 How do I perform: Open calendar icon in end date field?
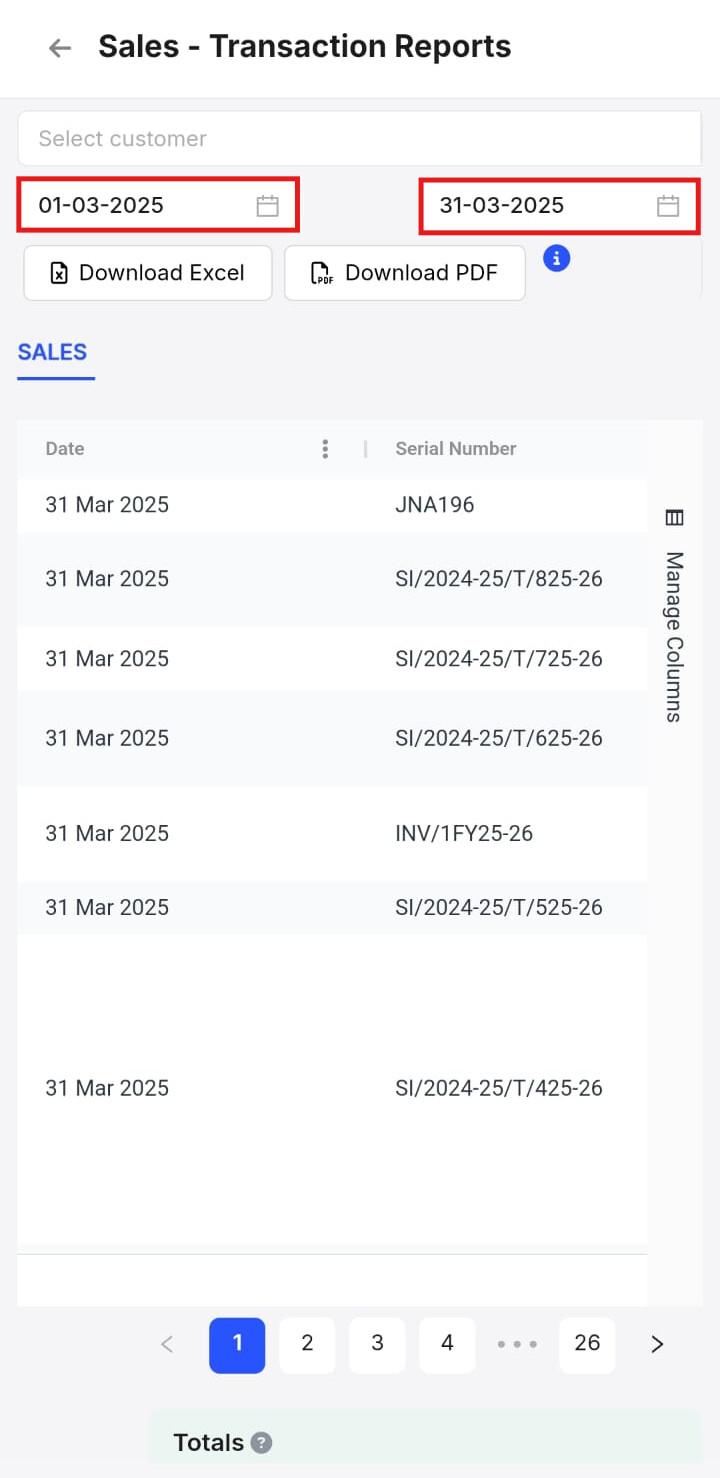click(668, 206)
